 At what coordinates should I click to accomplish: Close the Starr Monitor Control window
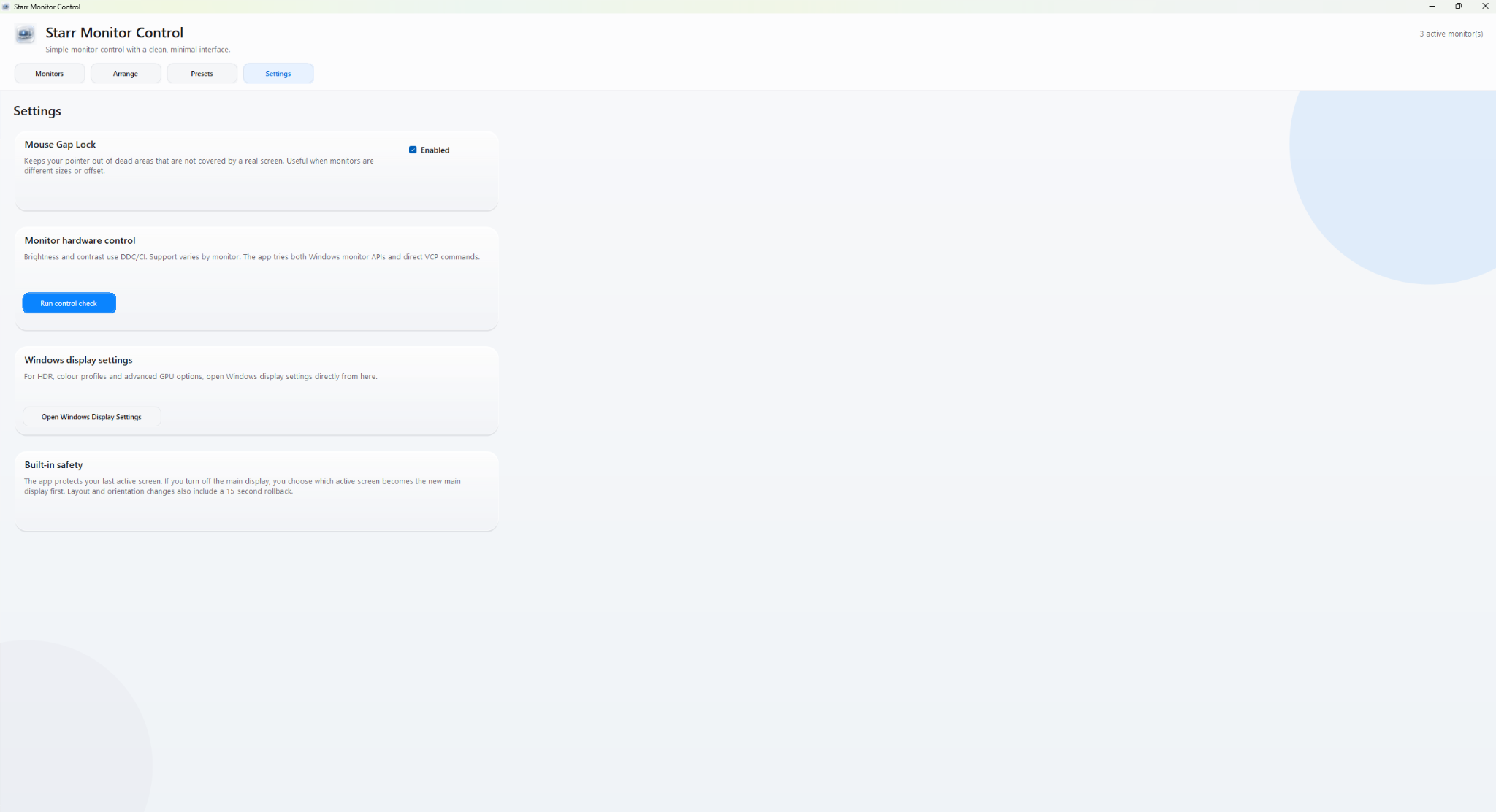coord(1484,7)
